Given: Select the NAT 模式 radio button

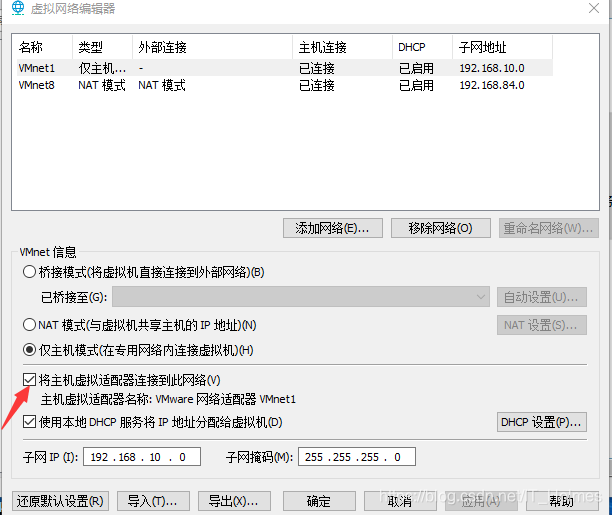Looking at the screenshot, I should tap(29, 324).
